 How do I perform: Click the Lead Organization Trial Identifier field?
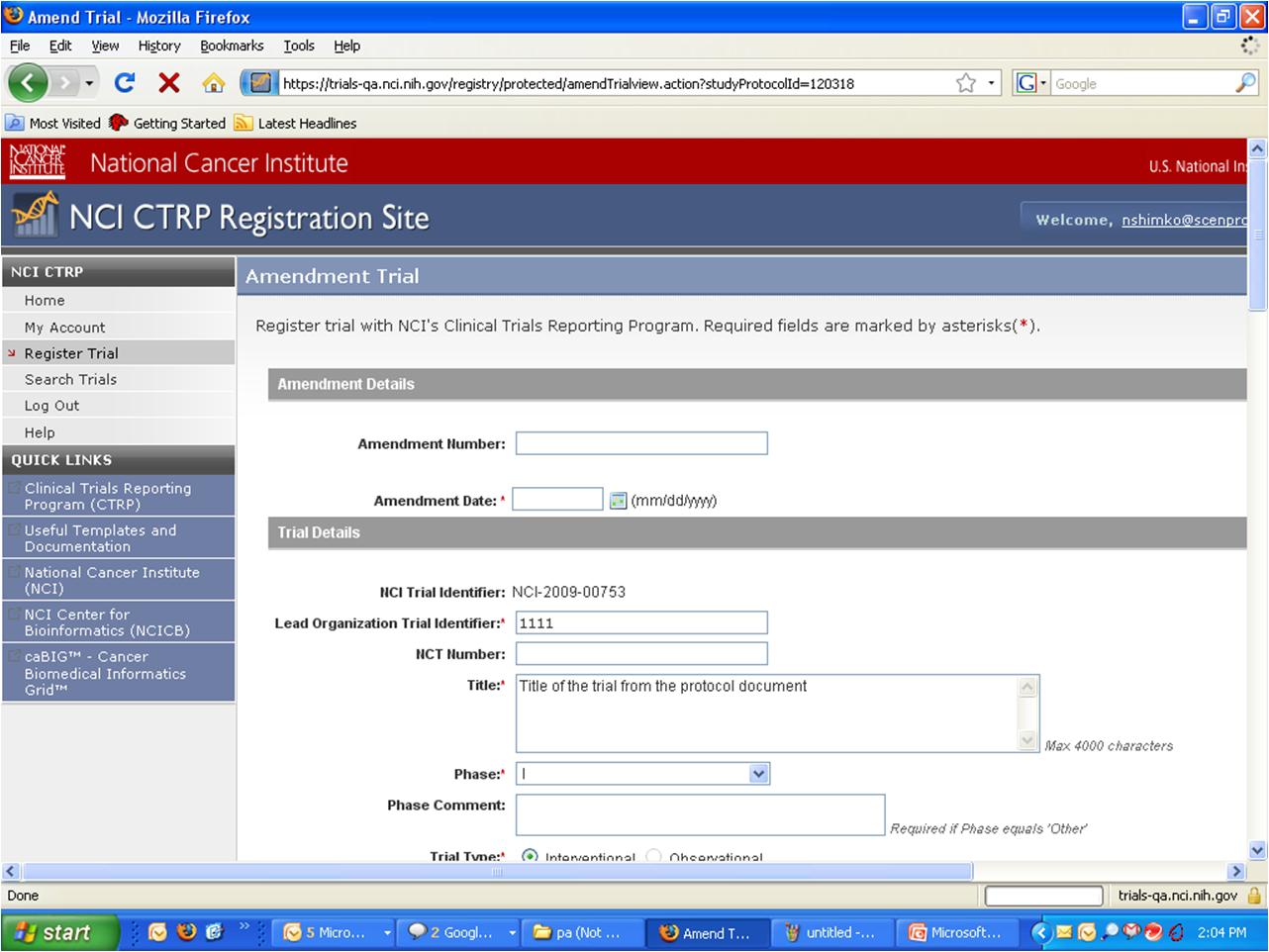pos(641,622)
